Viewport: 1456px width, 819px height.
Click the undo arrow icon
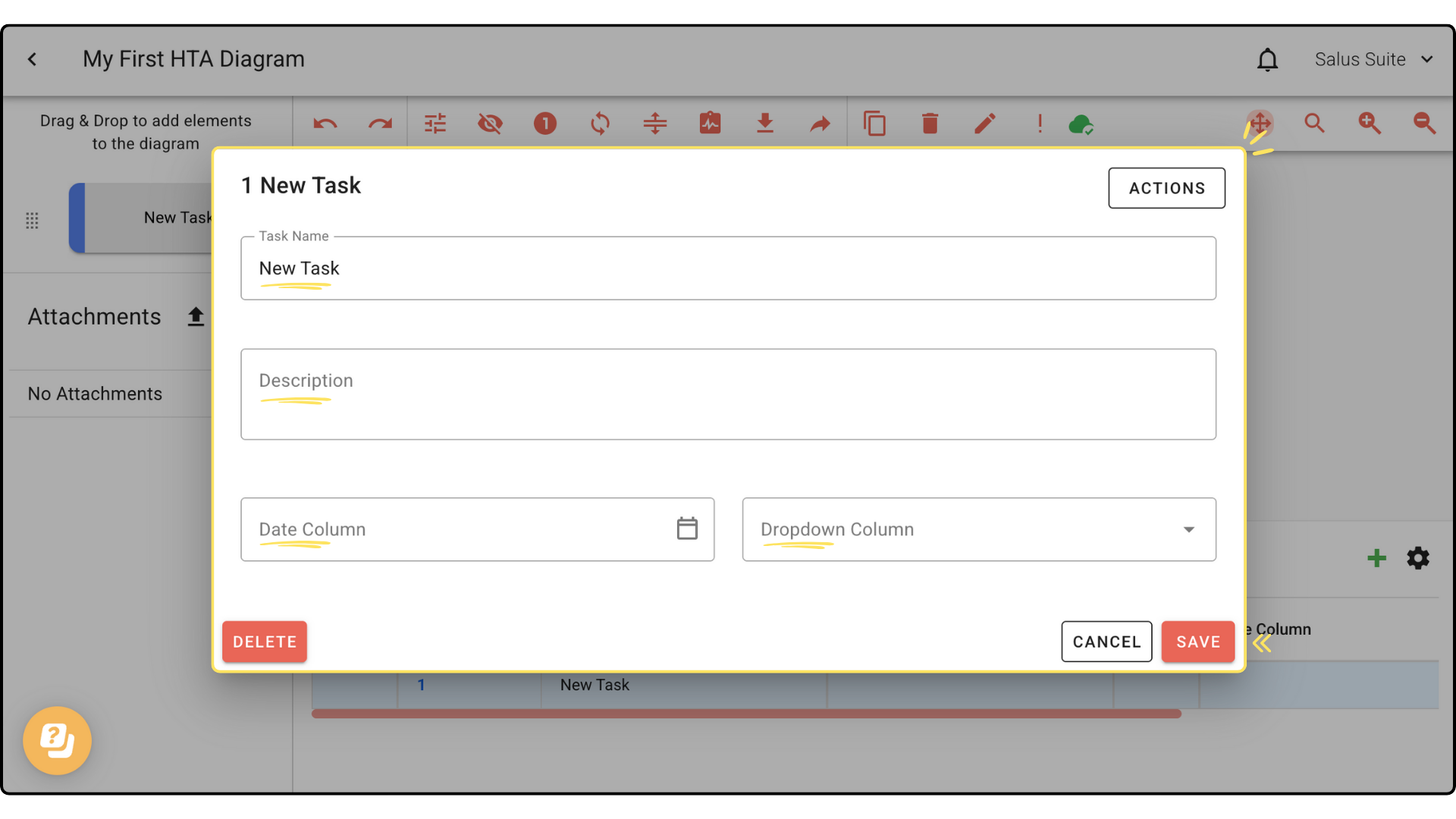click(x=325, y=124)
